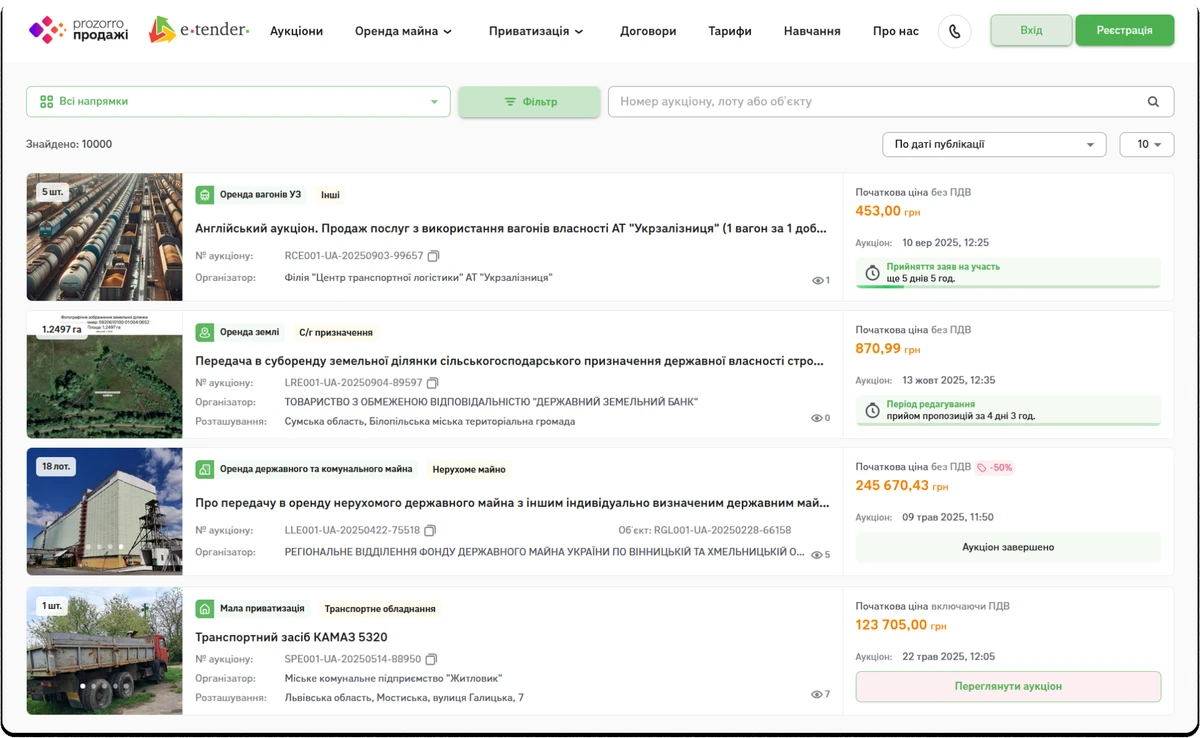The height and width of the screenshot is (738, 1200).
Task: Click the auction number search field
Action: (875, 102)
